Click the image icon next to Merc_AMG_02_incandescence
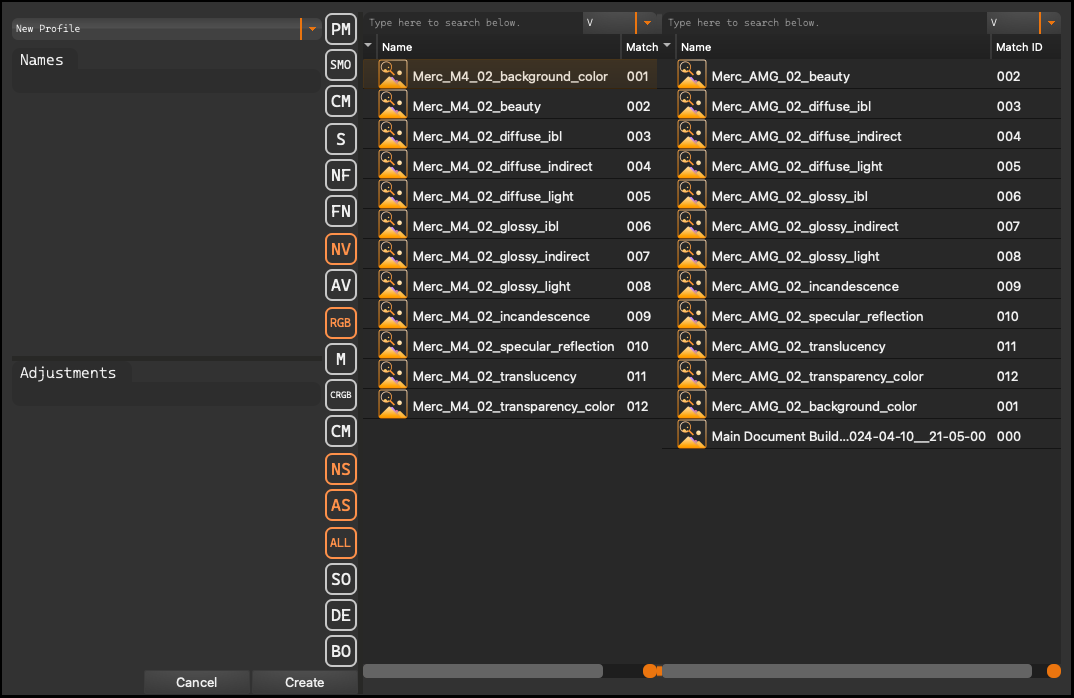 [692, 286]
